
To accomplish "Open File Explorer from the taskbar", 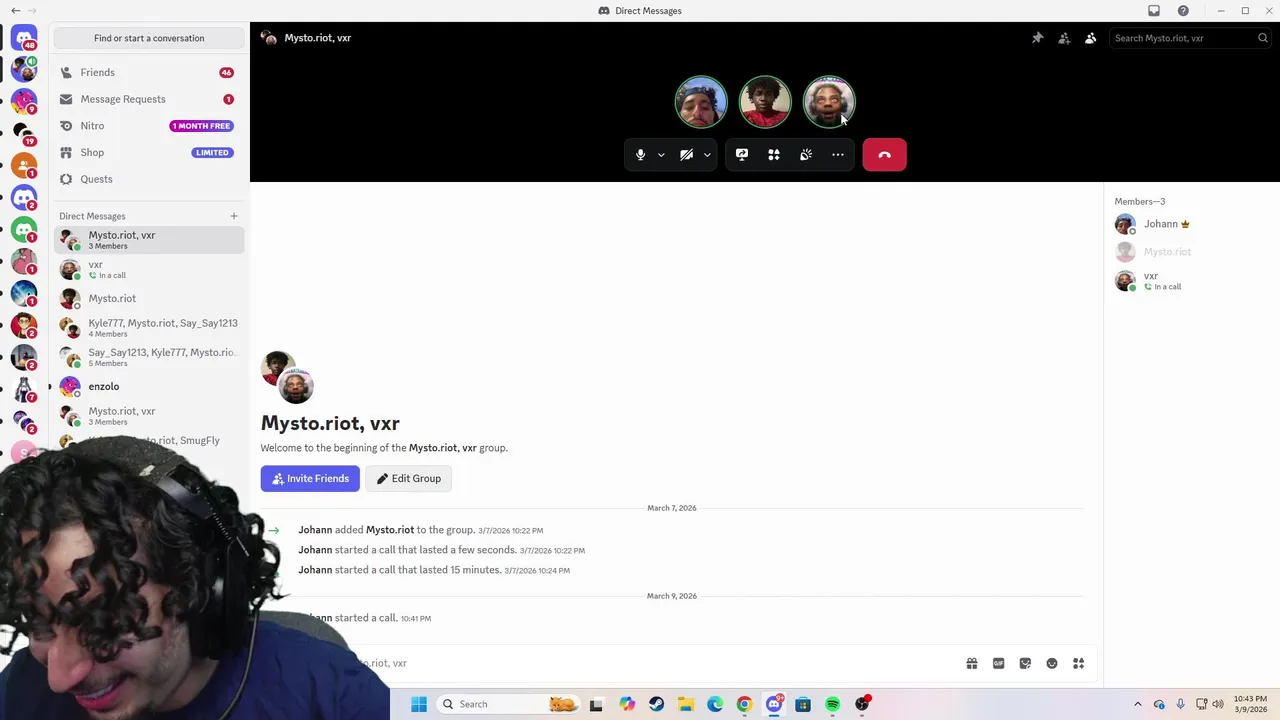I will coord(686,704).
